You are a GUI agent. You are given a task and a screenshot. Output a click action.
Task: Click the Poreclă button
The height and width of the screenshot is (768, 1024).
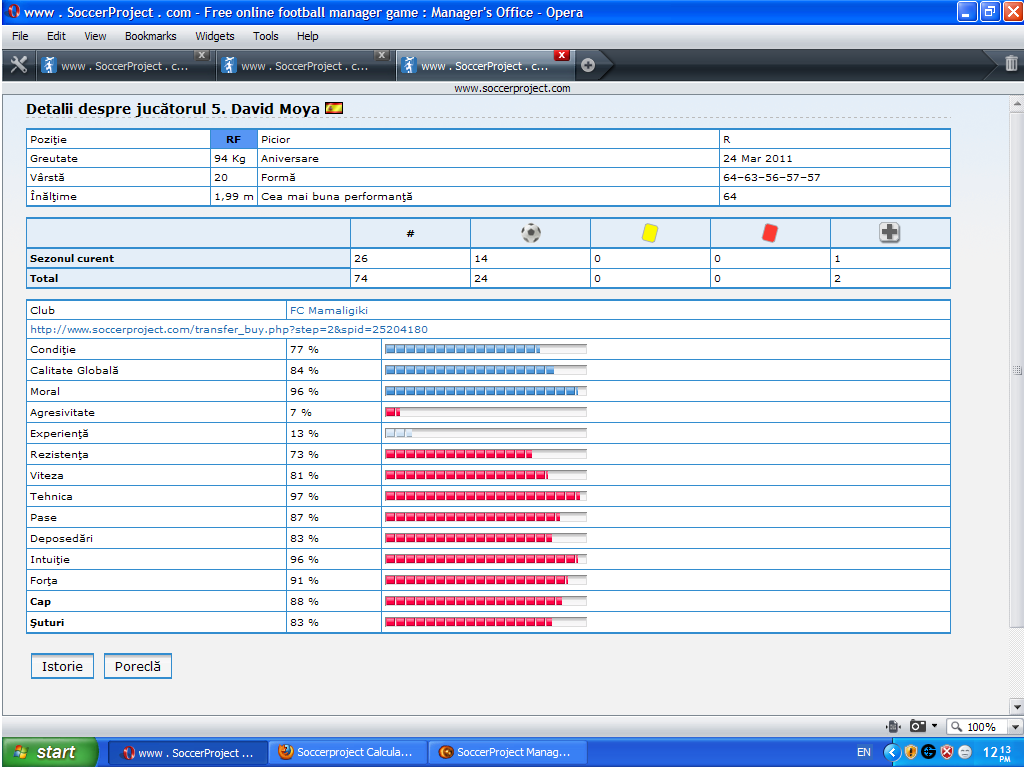click(138, 666)
